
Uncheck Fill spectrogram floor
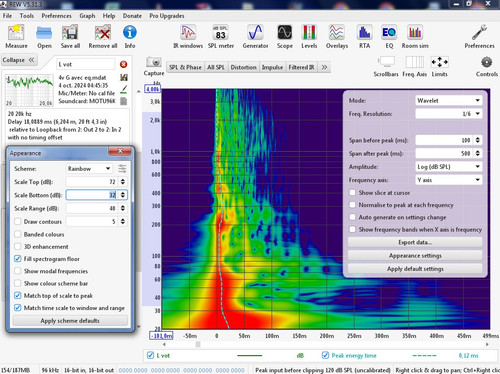[x=18, y=259]
